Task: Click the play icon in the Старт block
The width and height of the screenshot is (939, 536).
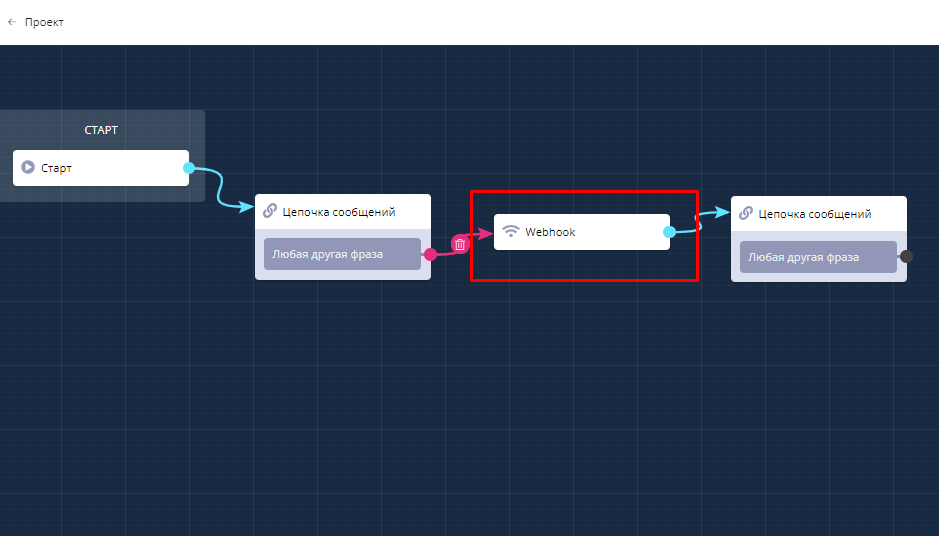Action: point(28,167)
